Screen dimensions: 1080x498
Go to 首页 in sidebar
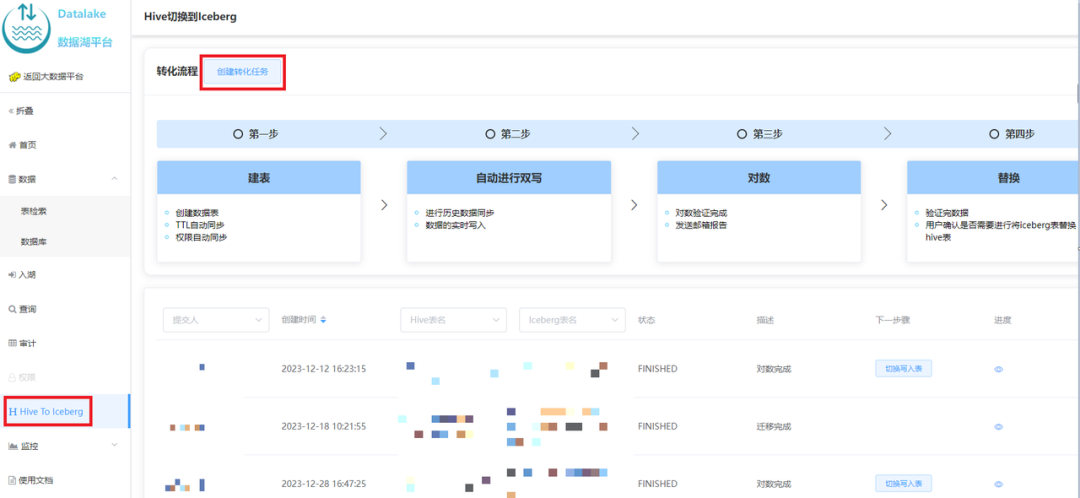(x=65, y=145)
